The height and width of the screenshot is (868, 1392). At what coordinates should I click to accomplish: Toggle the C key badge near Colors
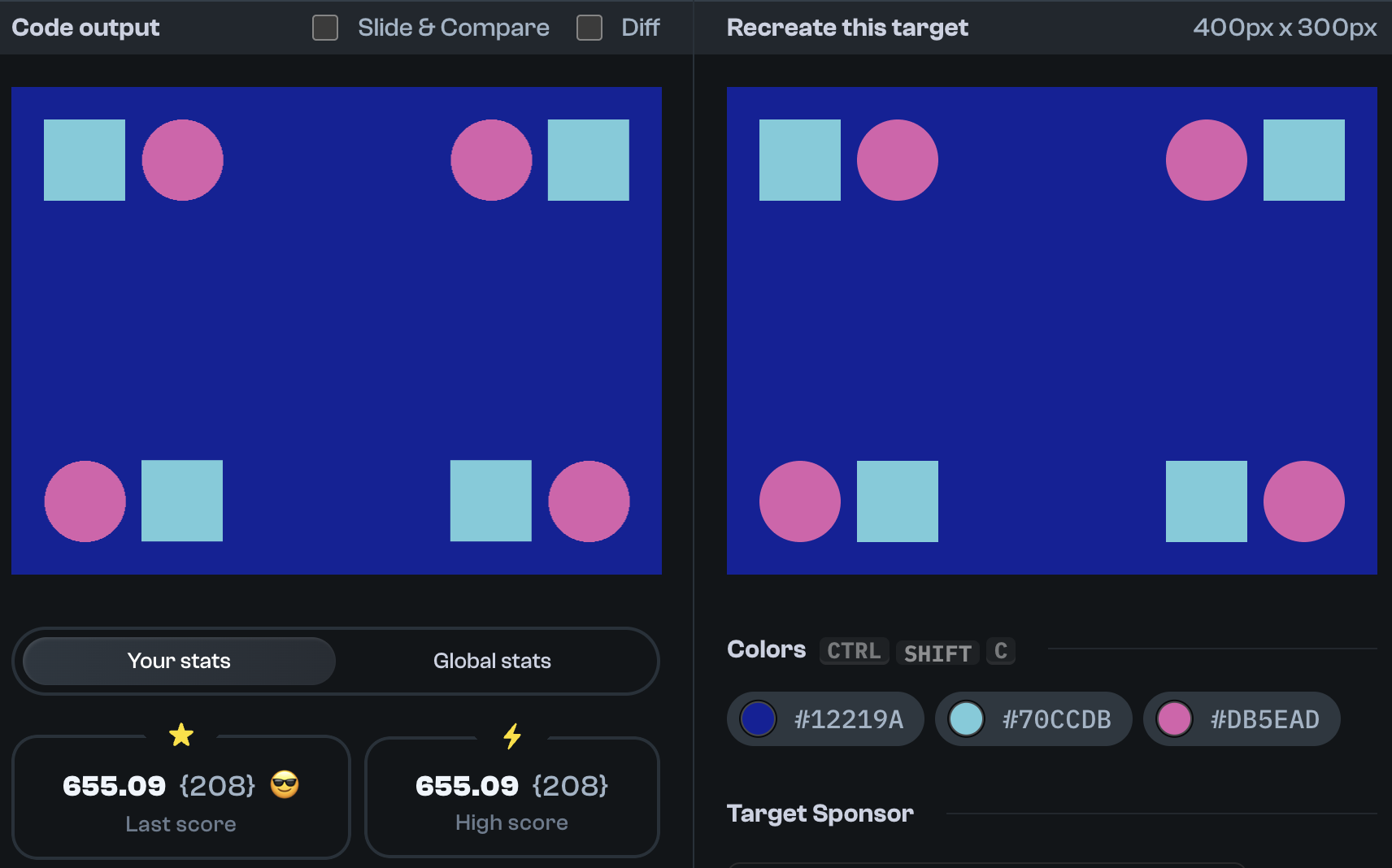(1001, 650)
